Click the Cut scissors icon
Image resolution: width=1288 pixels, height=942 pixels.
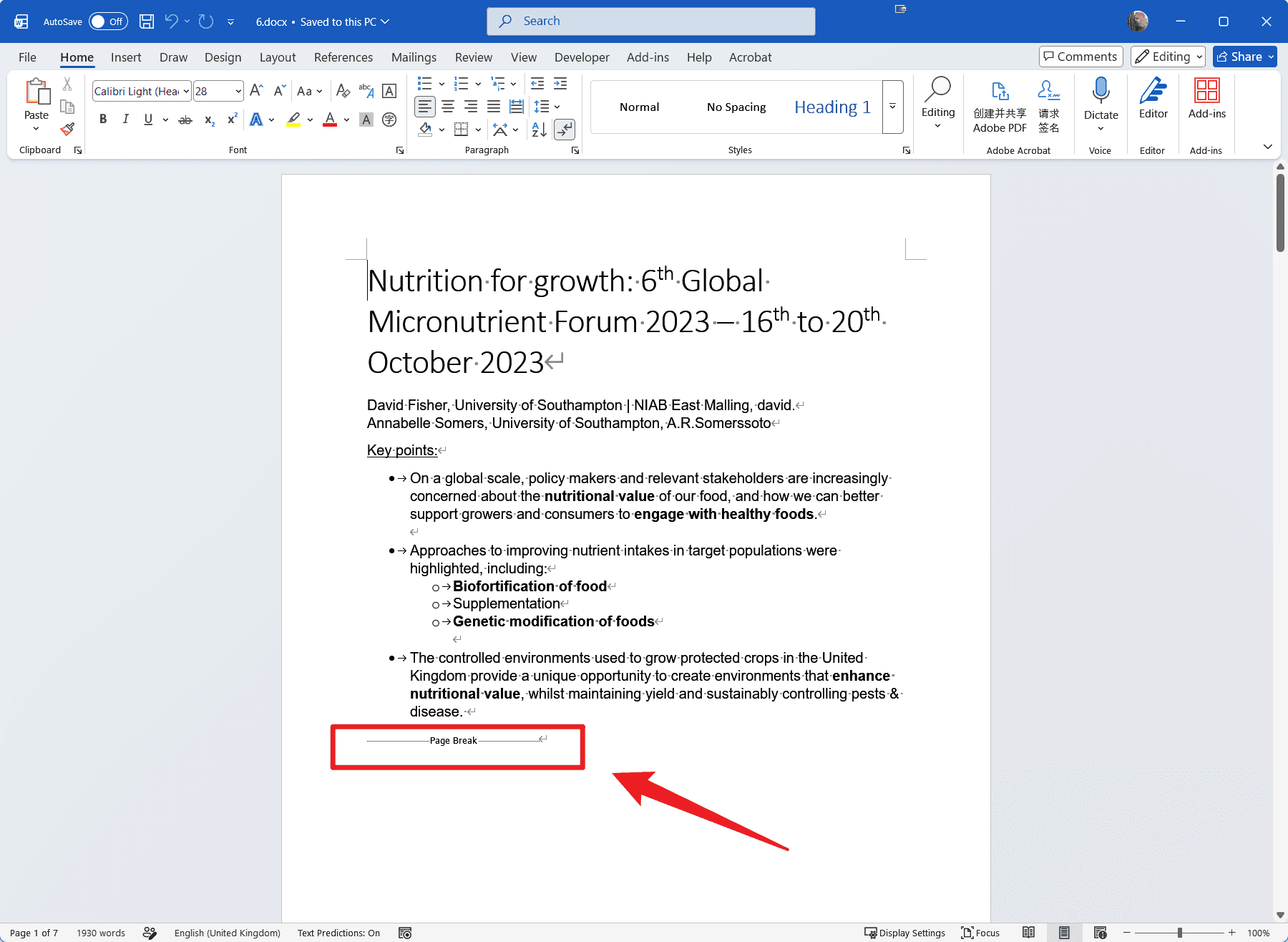tap(67, 84)
